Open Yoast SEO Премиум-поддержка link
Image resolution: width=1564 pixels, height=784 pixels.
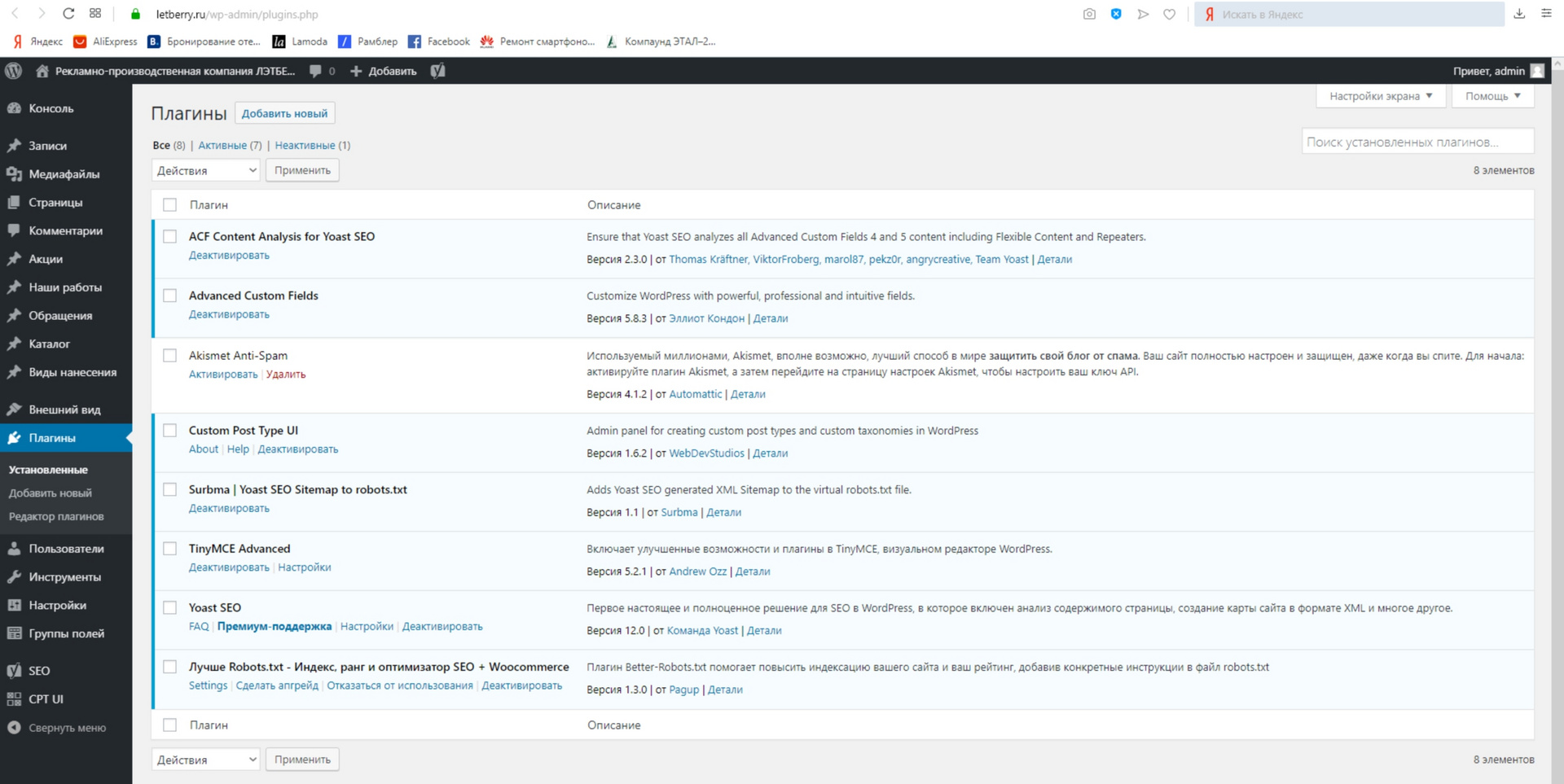pos(275,627)
